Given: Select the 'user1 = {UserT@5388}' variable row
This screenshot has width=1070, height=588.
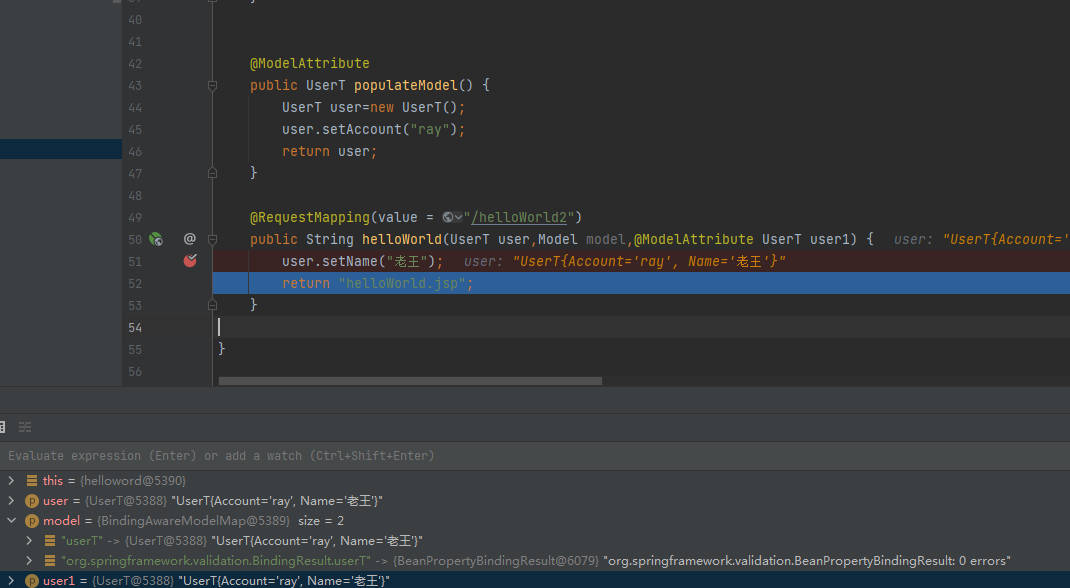Looking at the screenshot, I should [535, 580].
